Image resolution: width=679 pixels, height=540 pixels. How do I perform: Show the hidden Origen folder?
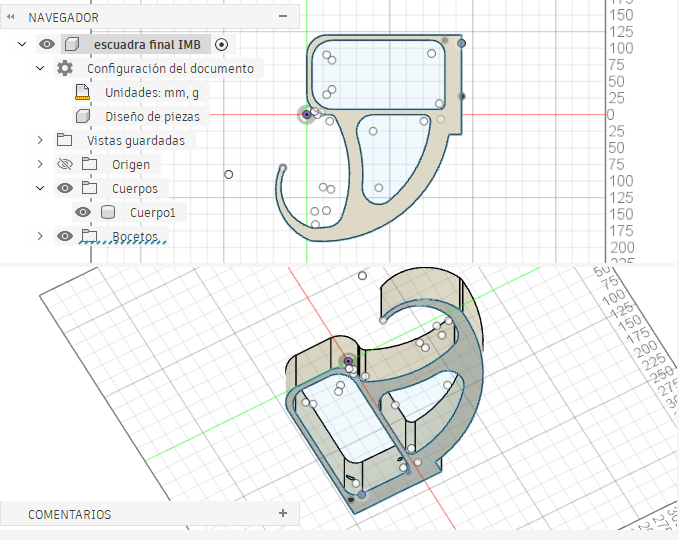65,164
